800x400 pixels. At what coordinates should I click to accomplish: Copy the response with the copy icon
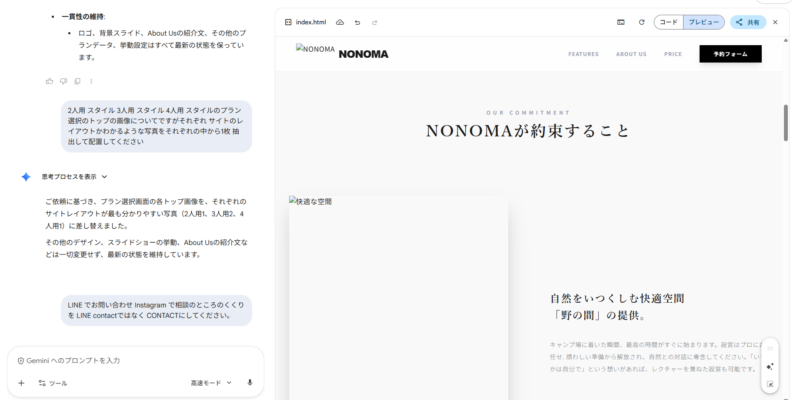(77, 81)
